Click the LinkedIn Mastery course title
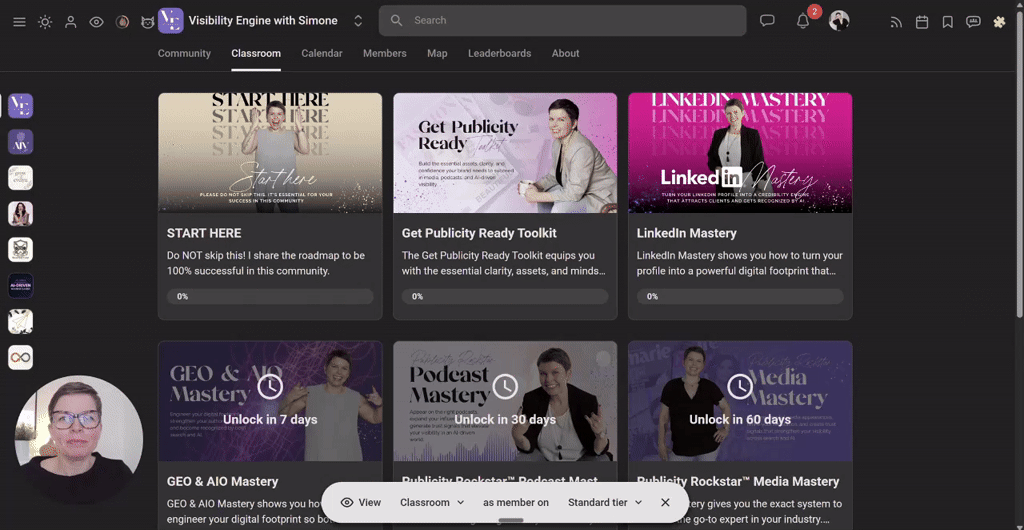The image size is (1024, 530). pyautogui.click(x=686, y=233)
